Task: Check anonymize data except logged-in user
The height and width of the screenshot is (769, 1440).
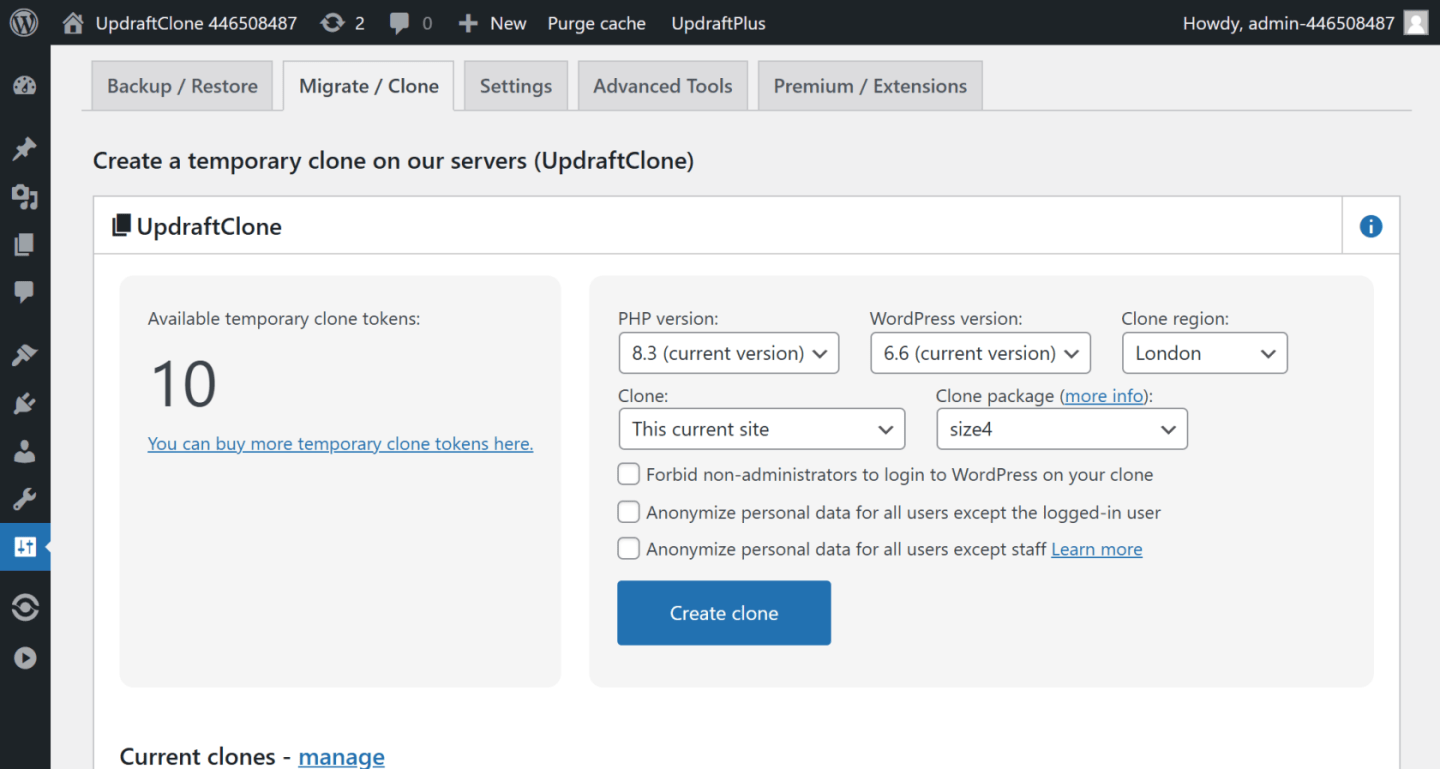Action: pyautogui.click(x=628, y=511)
